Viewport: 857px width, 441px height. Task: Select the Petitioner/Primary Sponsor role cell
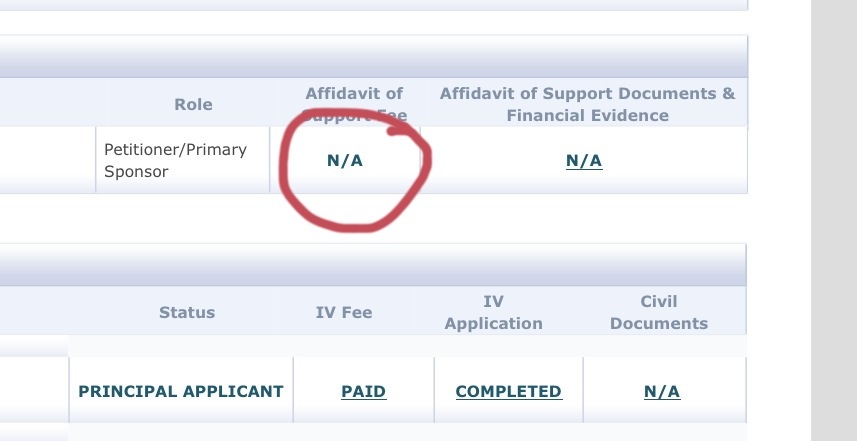point(183,160)
